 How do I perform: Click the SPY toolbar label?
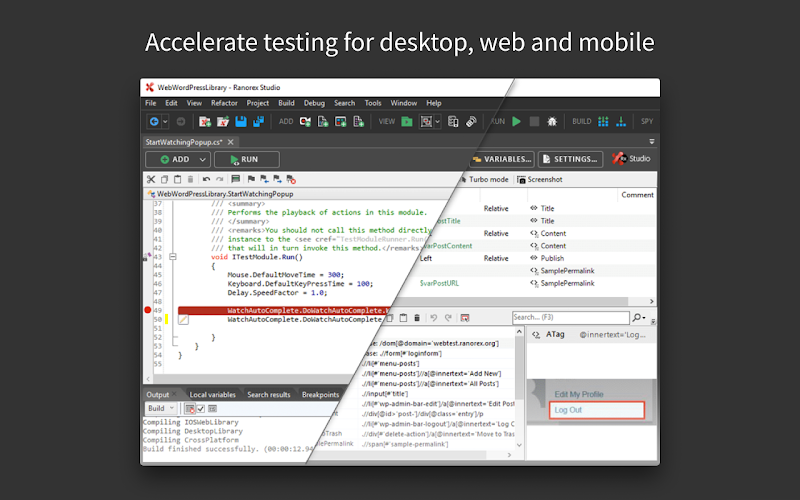(647, 121)
